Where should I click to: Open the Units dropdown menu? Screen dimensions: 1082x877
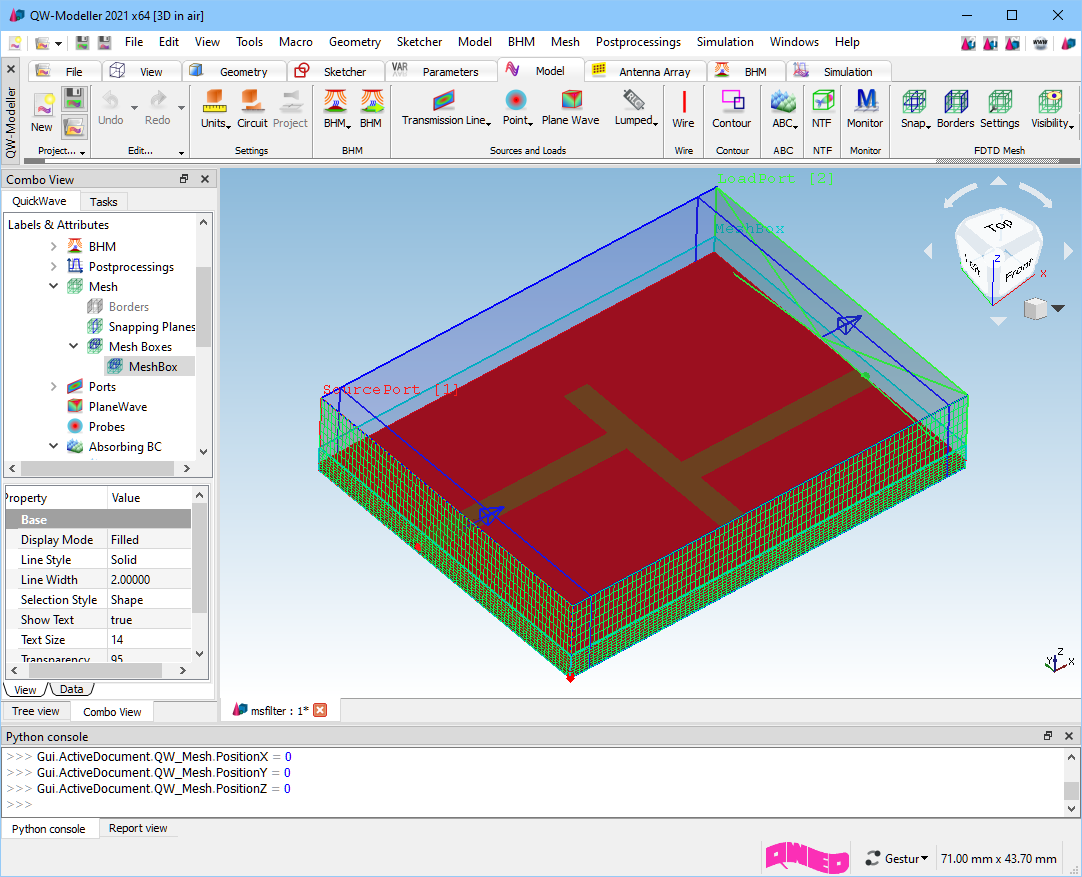click(x=215, y=123)
